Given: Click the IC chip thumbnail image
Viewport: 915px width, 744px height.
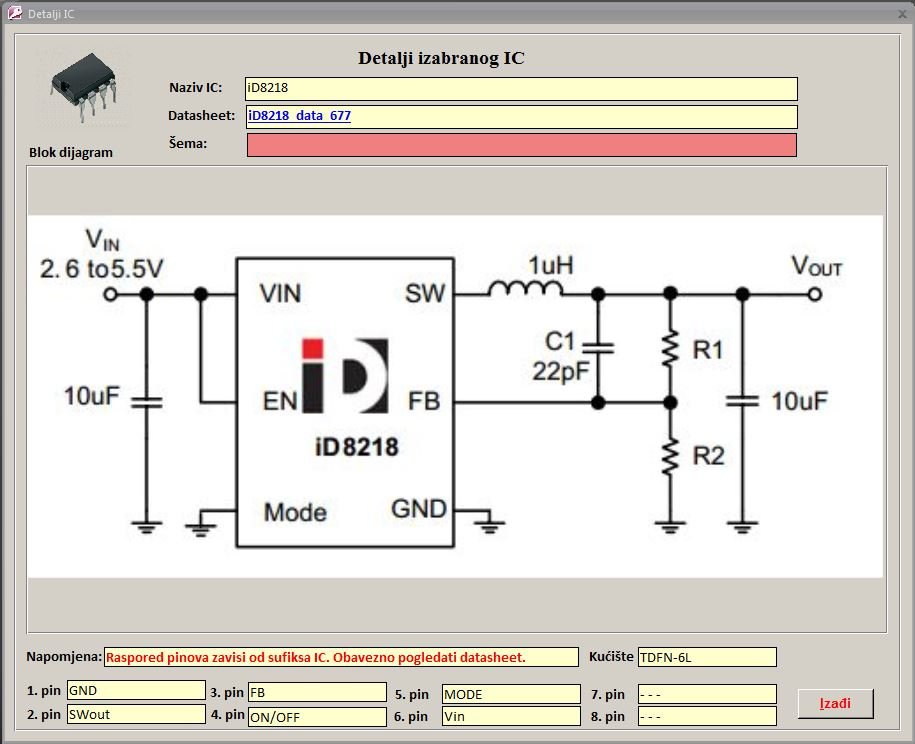Looking at the screenshot, I should (84, 88).
